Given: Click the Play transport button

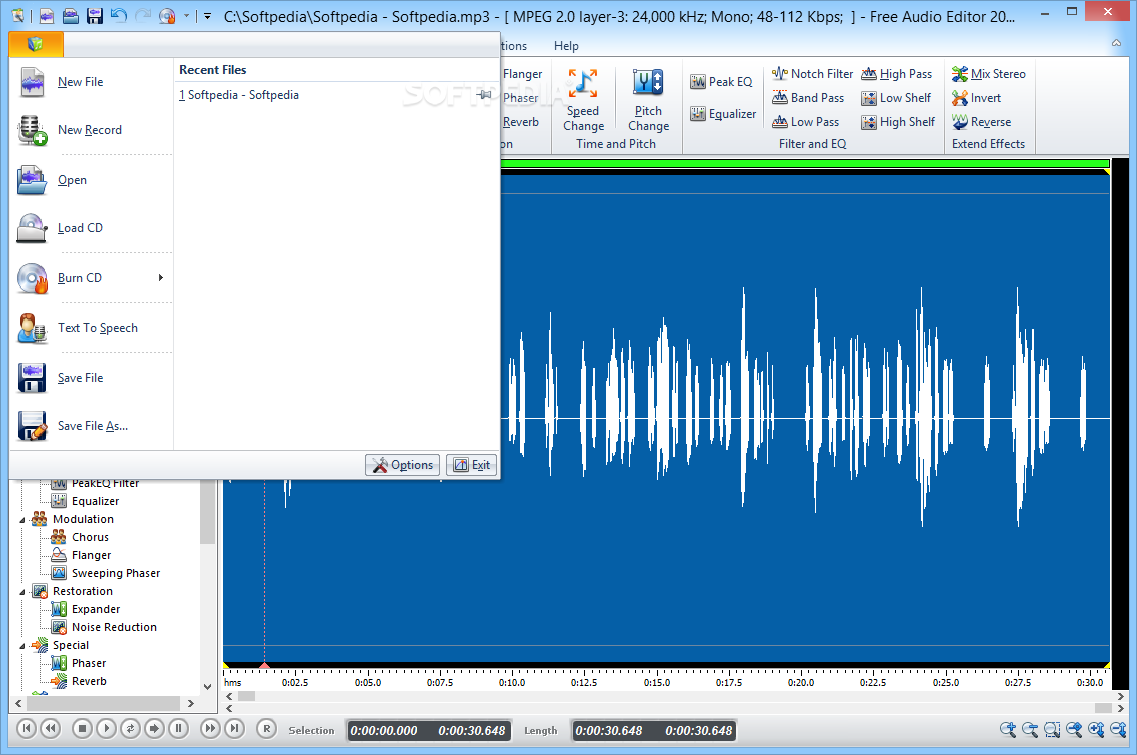Looking at the screenshot, I should coord(107,729).
